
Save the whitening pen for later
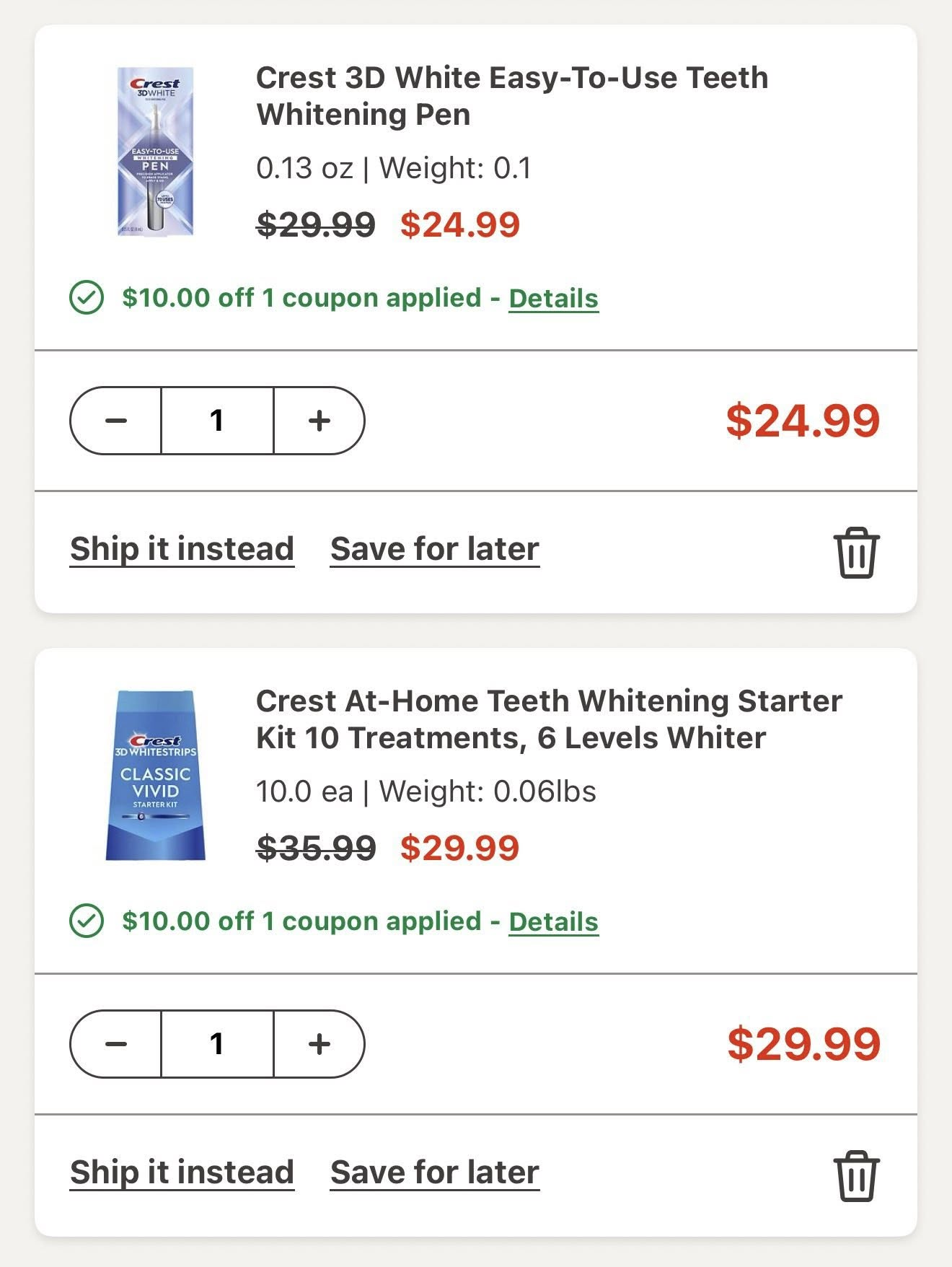tap(434, 548)
